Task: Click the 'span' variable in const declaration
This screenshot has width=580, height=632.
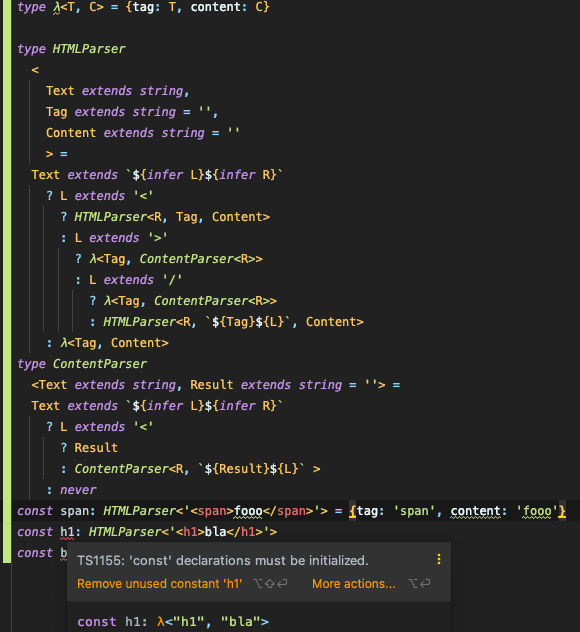Action: click(x=75, y=511)
